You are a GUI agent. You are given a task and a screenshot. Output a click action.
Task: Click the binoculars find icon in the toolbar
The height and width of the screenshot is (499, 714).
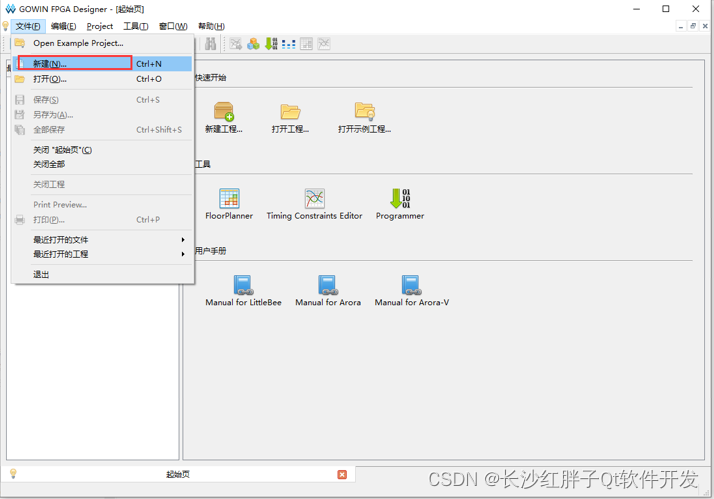point(210,44)
